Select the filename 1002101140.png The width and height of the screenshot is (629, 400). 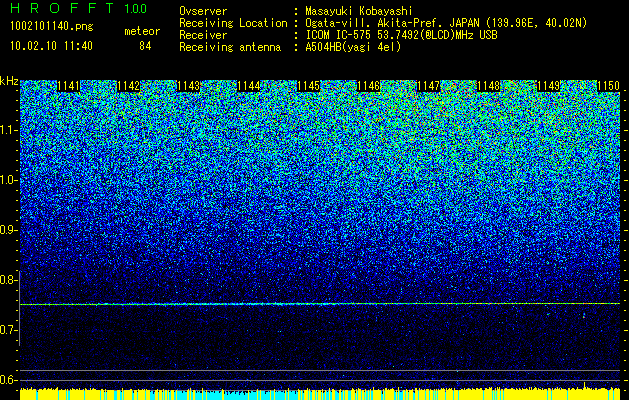click(52, 27)
